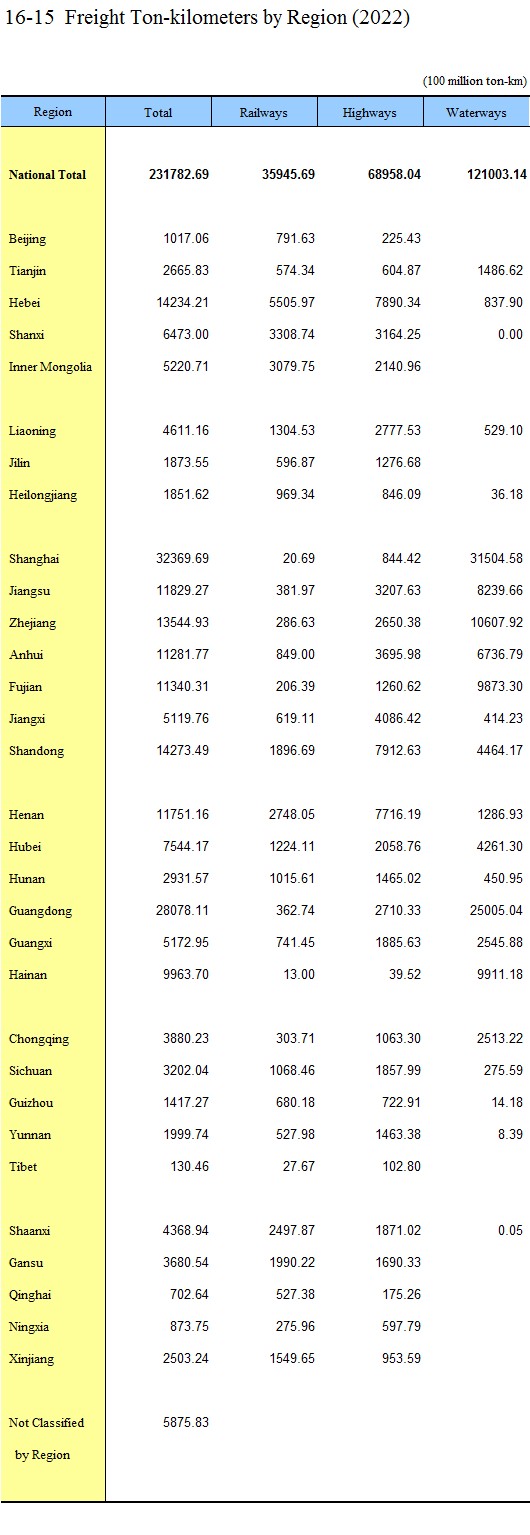Click the Hainan railways value 13.00
Screen dimensions: 530x1535
(x=299, y=975)
